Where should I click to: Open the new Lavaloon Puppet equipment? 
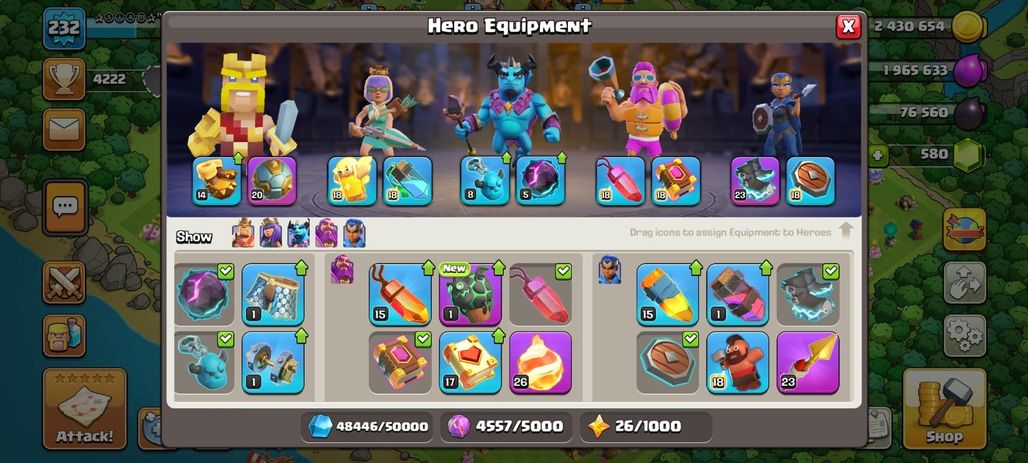(470, 294)
